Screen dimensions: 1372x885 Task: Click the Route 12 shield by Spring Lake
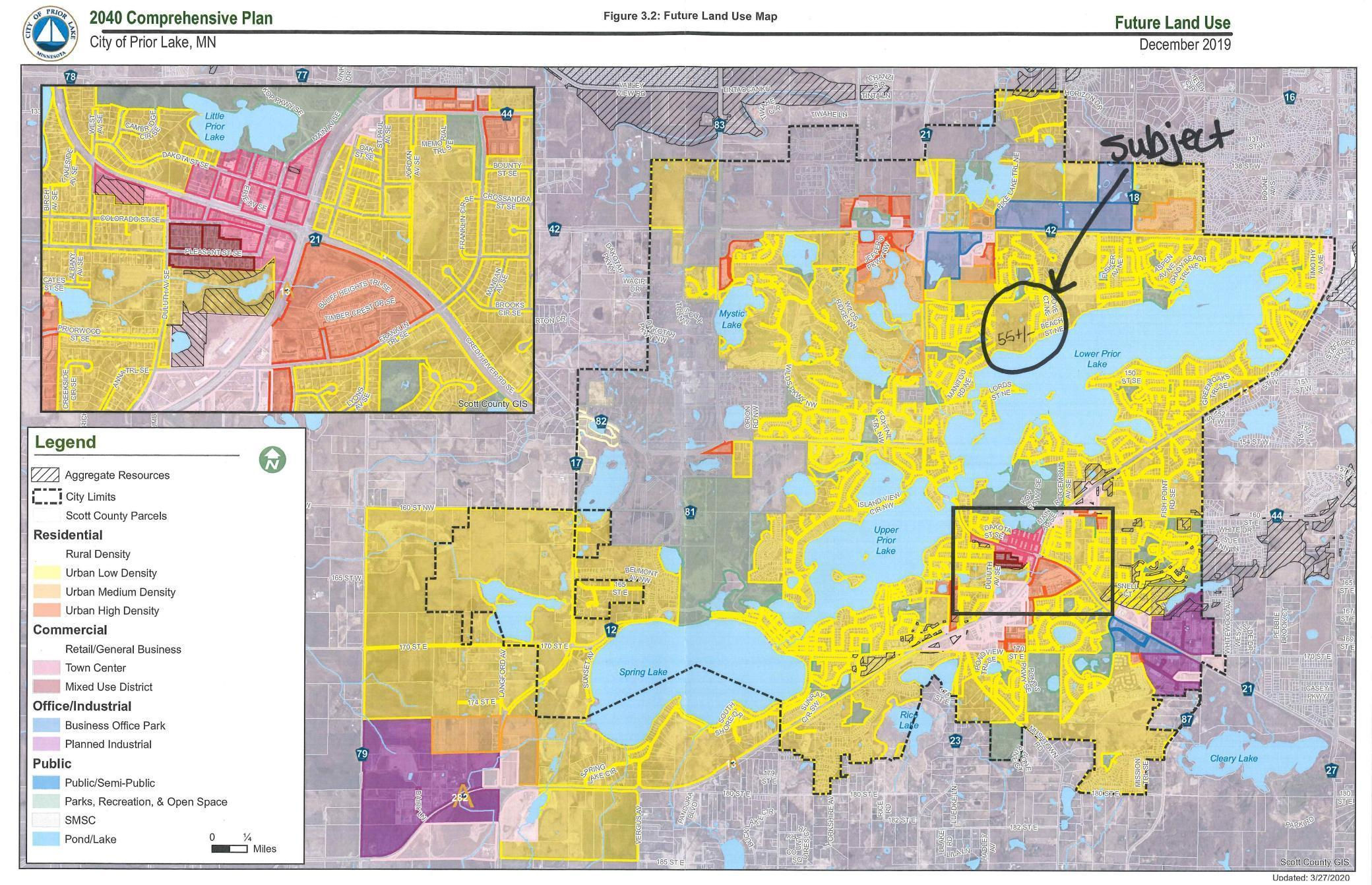611,630
